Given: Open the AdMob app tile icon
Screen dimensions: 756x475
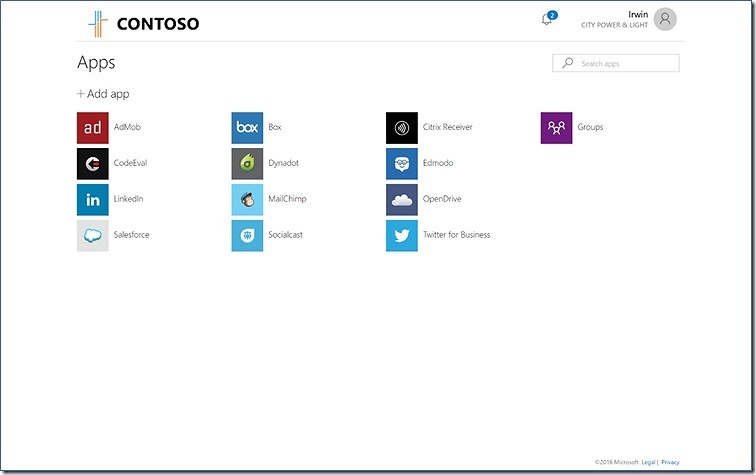Looking at the screenshot, I should point(92,128).
